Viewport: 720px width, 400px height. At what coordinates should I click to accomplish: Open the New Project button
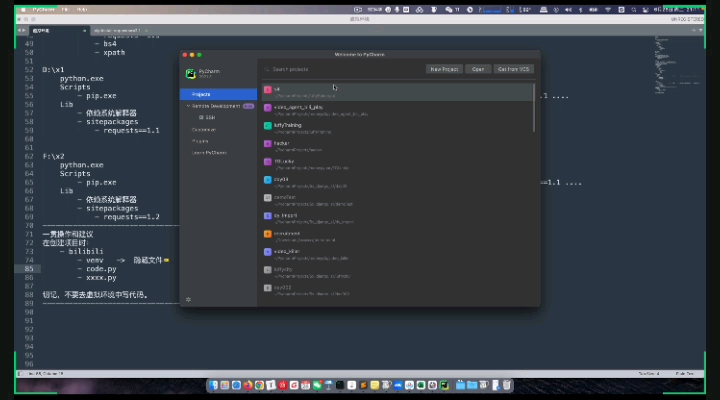pos(444,69)
